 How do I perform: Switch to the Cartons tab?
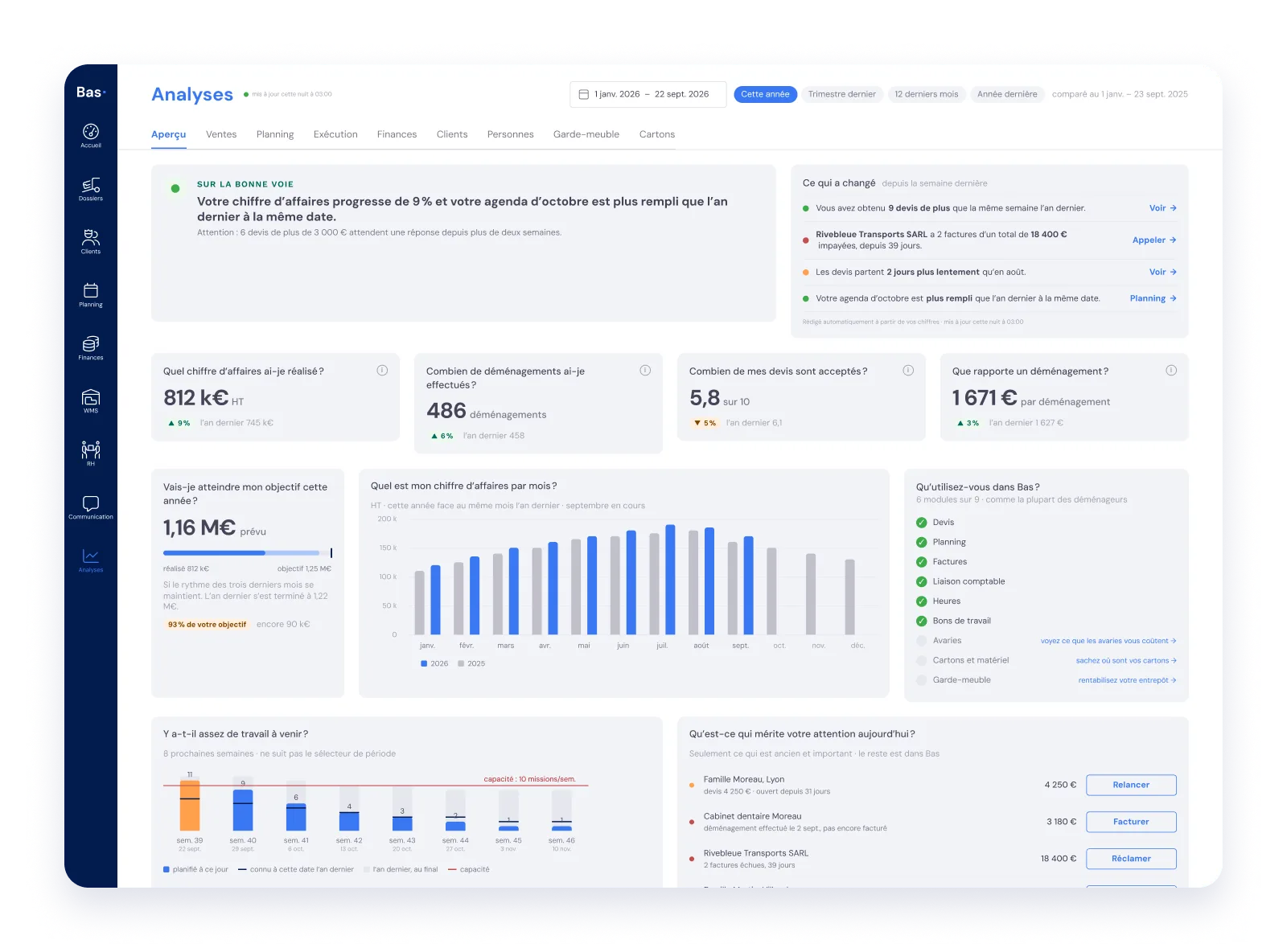point(657,134)
